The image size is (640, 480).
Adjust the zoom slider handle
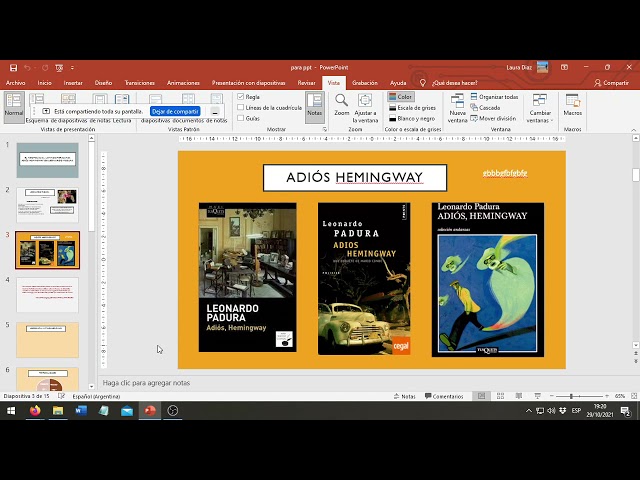click(x=571, y=396)
